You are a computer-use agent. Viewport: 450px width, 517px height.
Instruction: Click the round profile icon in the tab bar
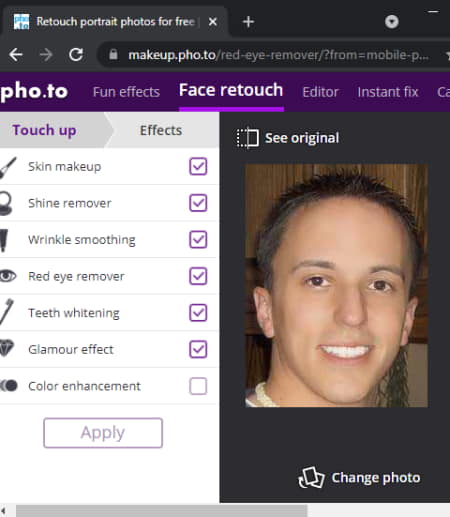pos(392,22)
